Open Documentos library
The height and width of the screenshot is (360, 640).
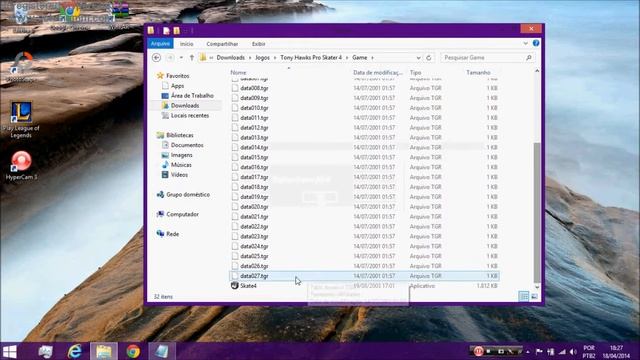point(187,145)
